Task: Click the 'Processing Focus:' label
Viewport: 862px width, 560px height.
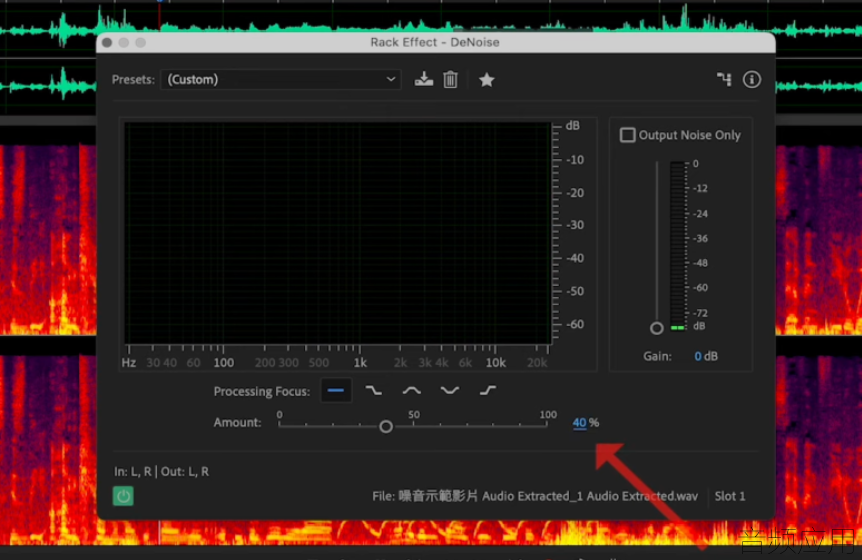Action: click(x=262, y=391)
